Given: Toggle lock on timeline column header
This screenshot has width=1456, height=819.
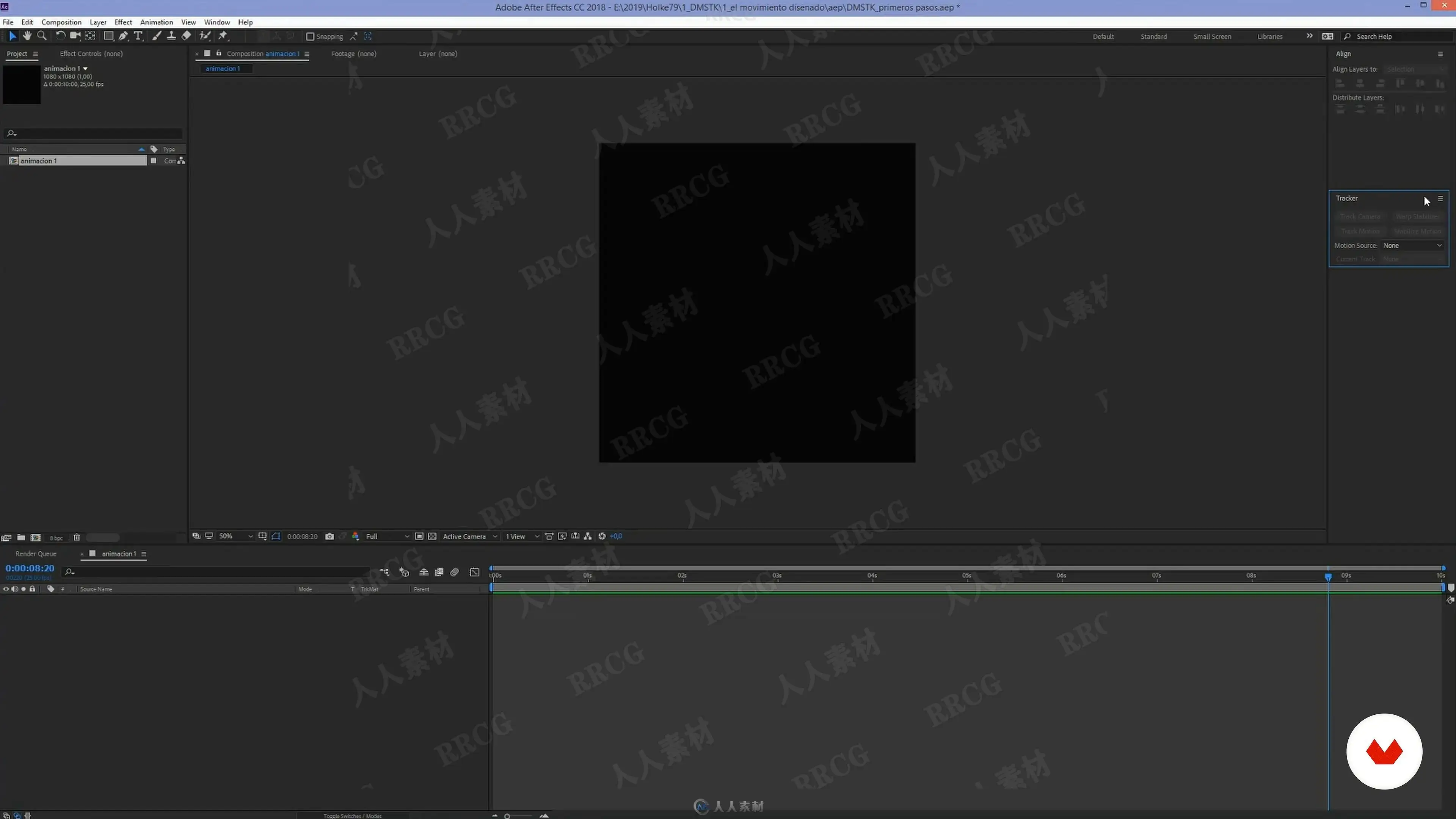Looking at the screenshot, I should [x=32, y=589].
